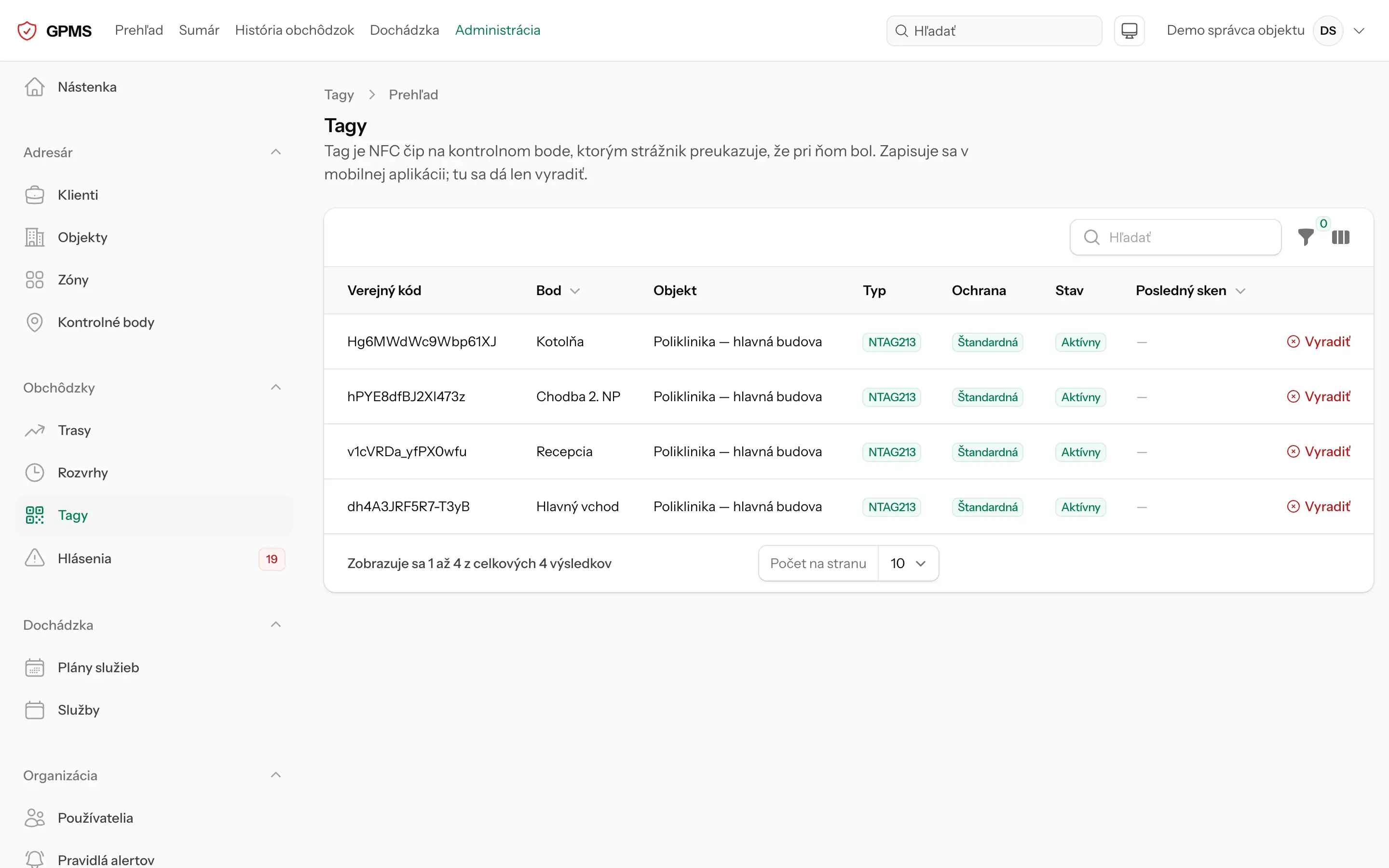The image size is (1389, 868).
Task: Click Vyradiť for the Kotolňa tag
Action: (x=1319, y=341)
